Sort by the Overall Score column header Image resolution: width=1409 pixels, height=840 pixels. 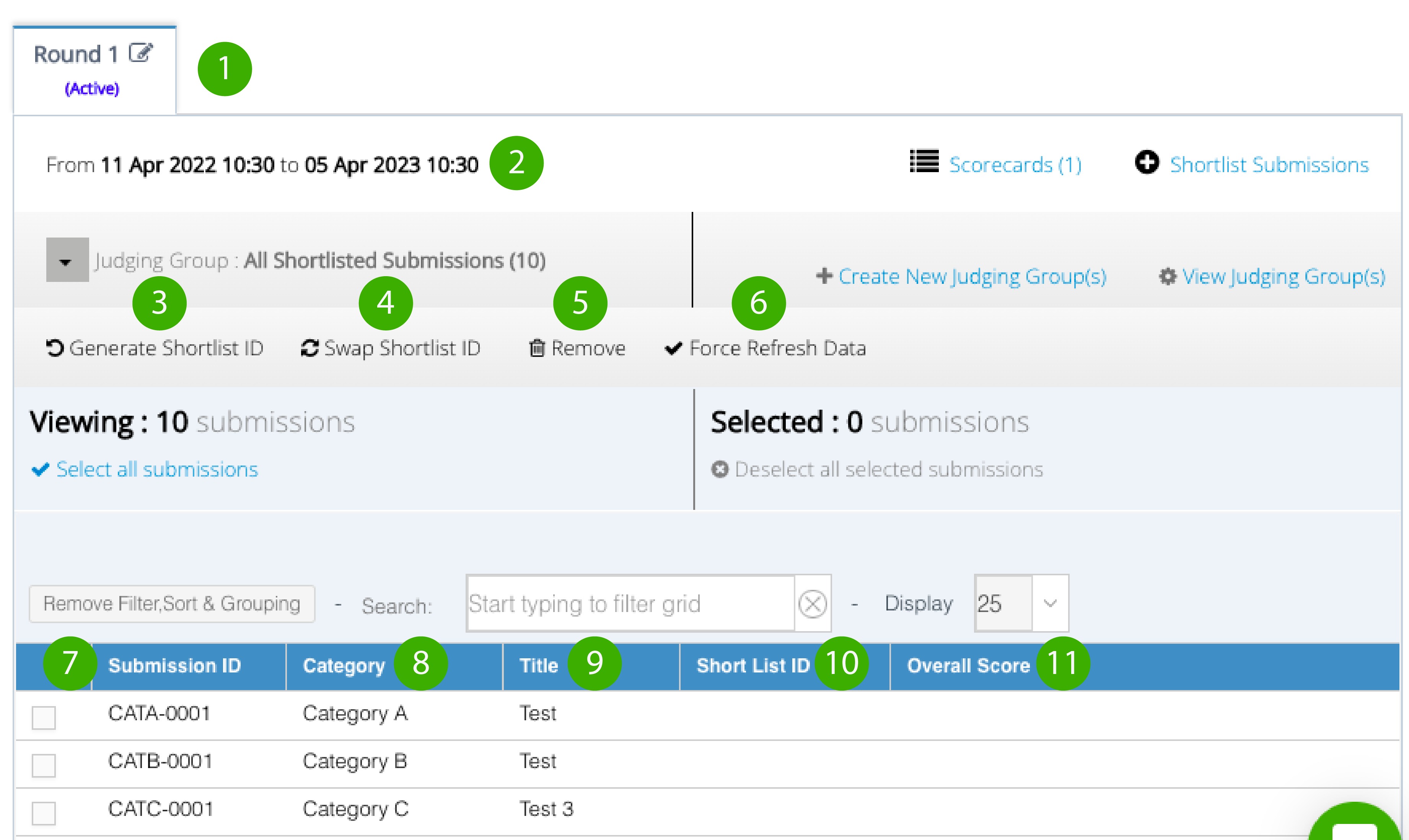(x=968, y=666)
